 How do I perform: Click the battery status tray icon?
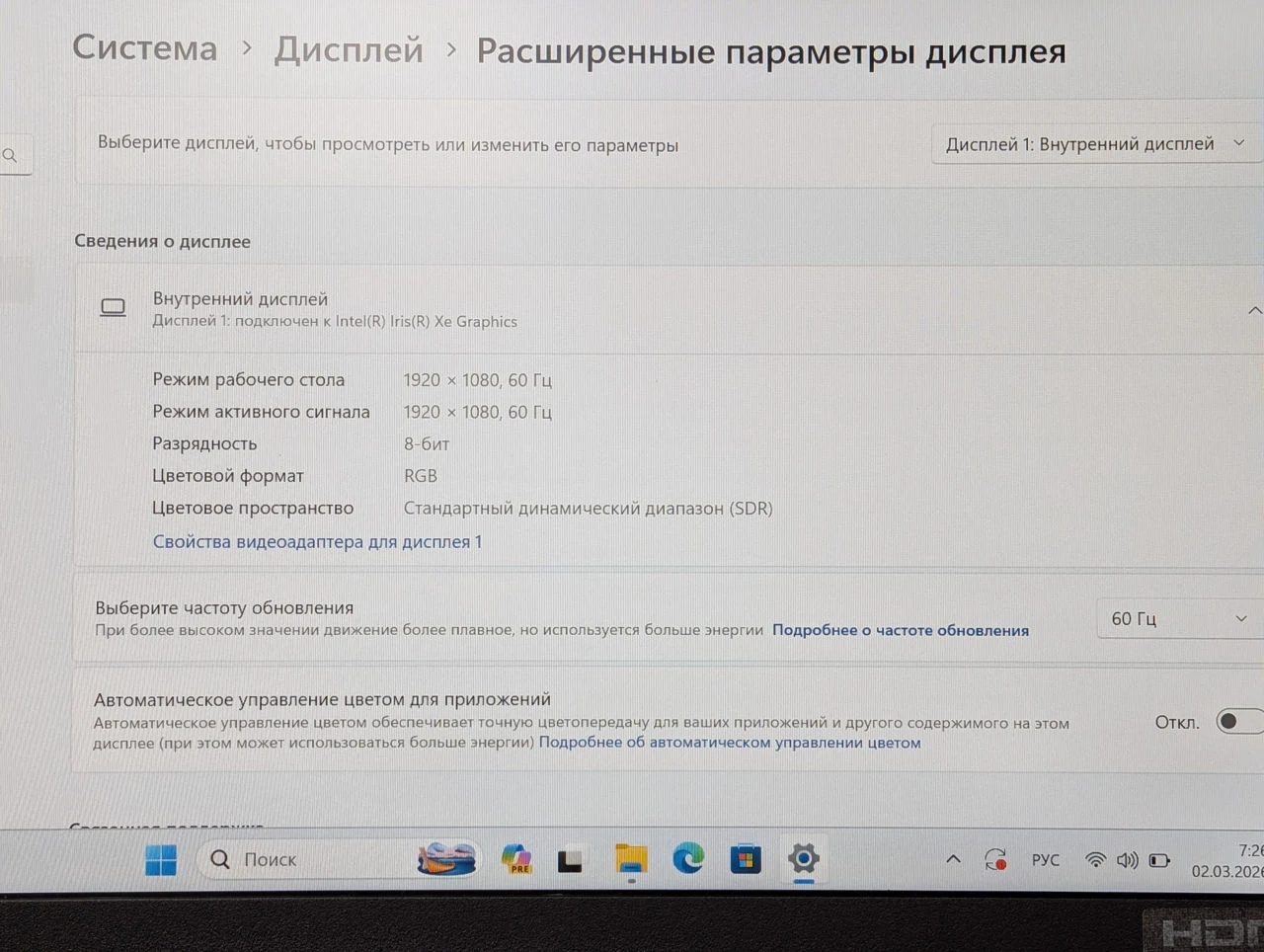point(1160,860)
